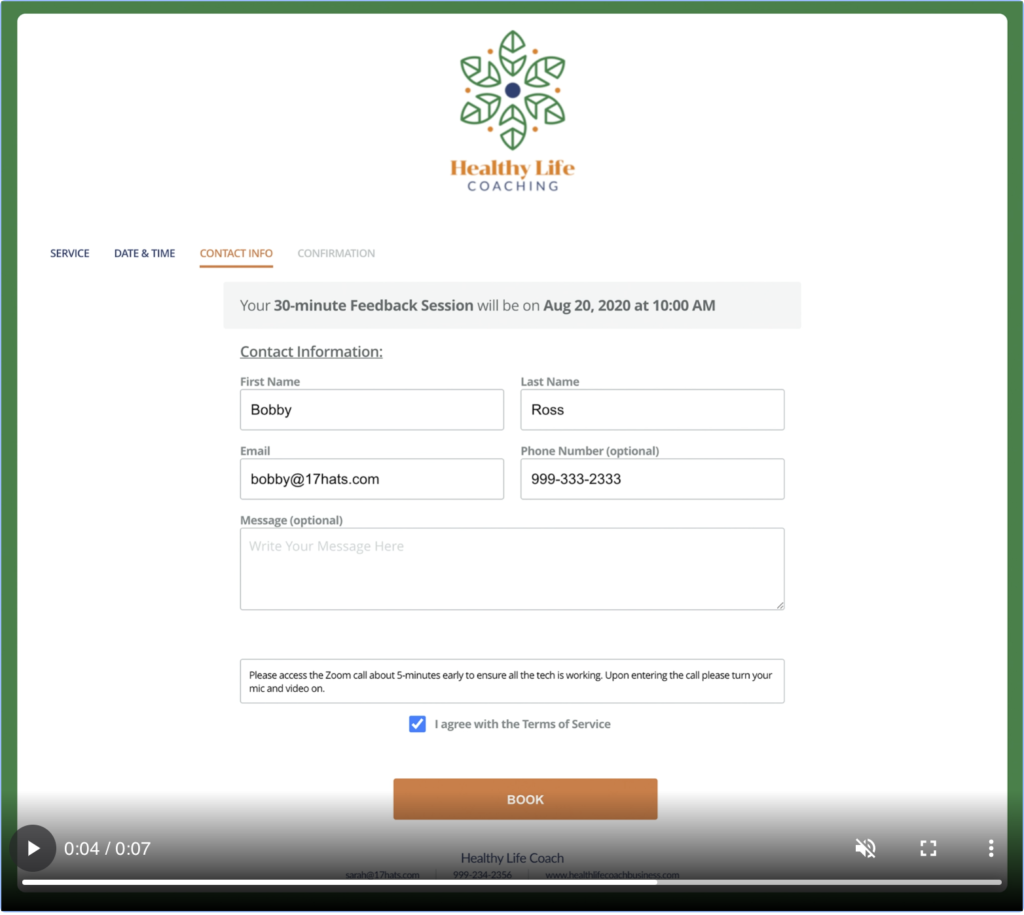Click the Healthy Life Coaching logo
The height and width of the screenshot is (915, 1024).
click(512, 110)
